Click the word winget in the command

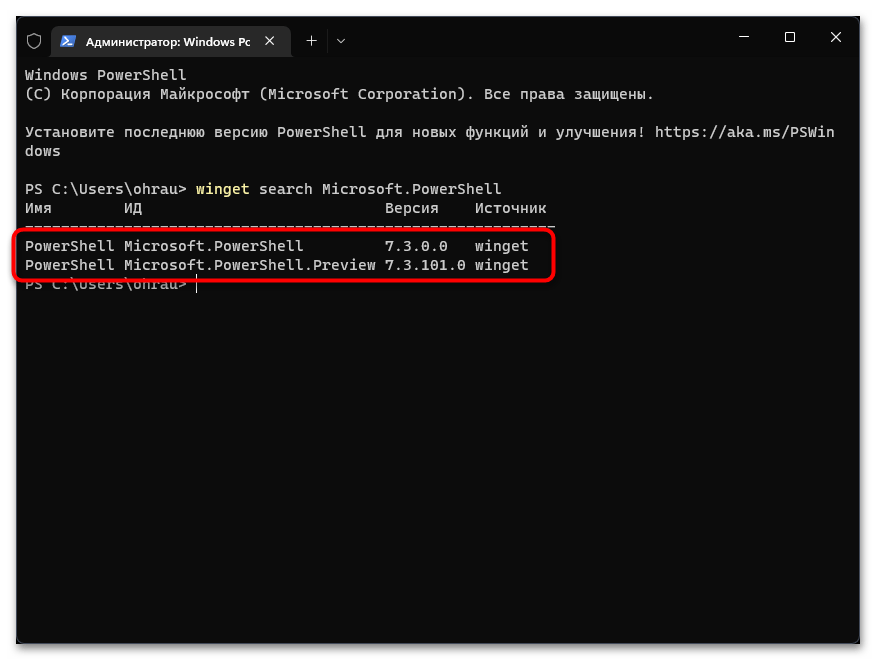point(222,189)
